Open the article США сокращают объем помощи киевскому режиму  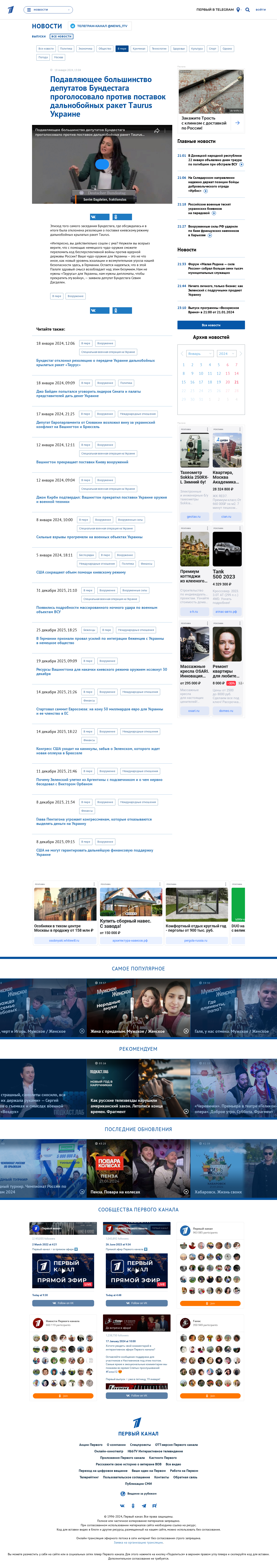pyautogui.click(x=81, y=572)
